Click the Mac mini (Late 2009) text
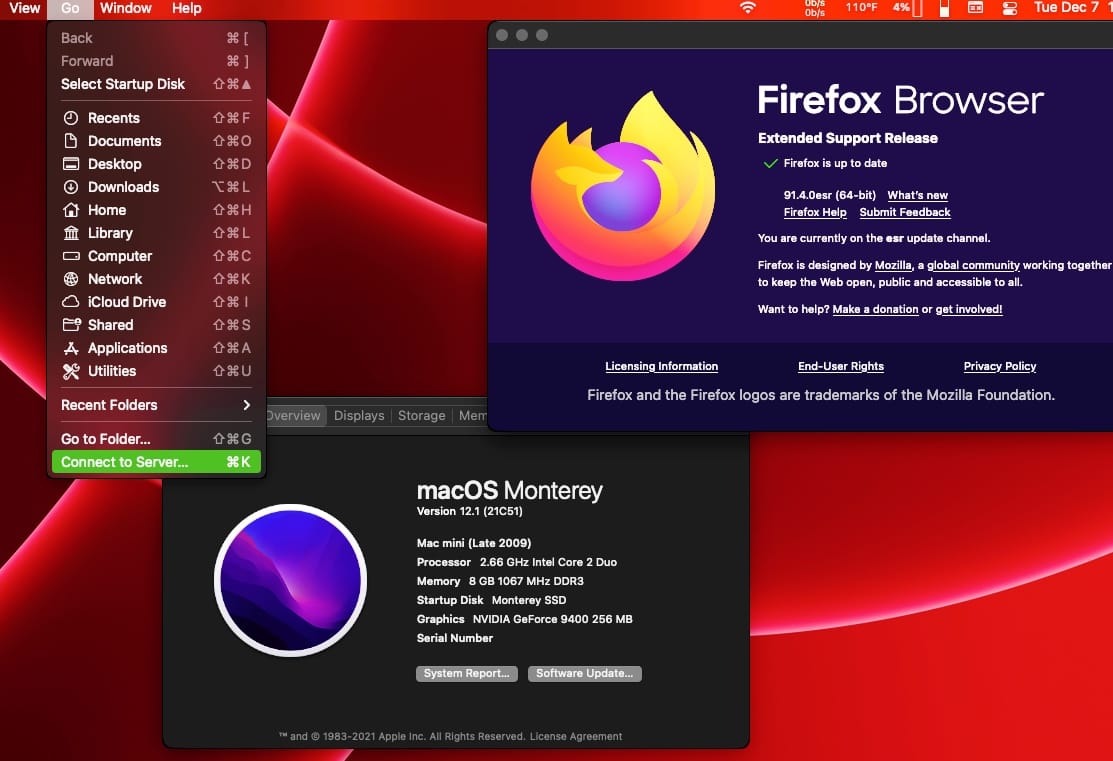Viewport: 1113px width, 761px height. [x=473, y=543]
